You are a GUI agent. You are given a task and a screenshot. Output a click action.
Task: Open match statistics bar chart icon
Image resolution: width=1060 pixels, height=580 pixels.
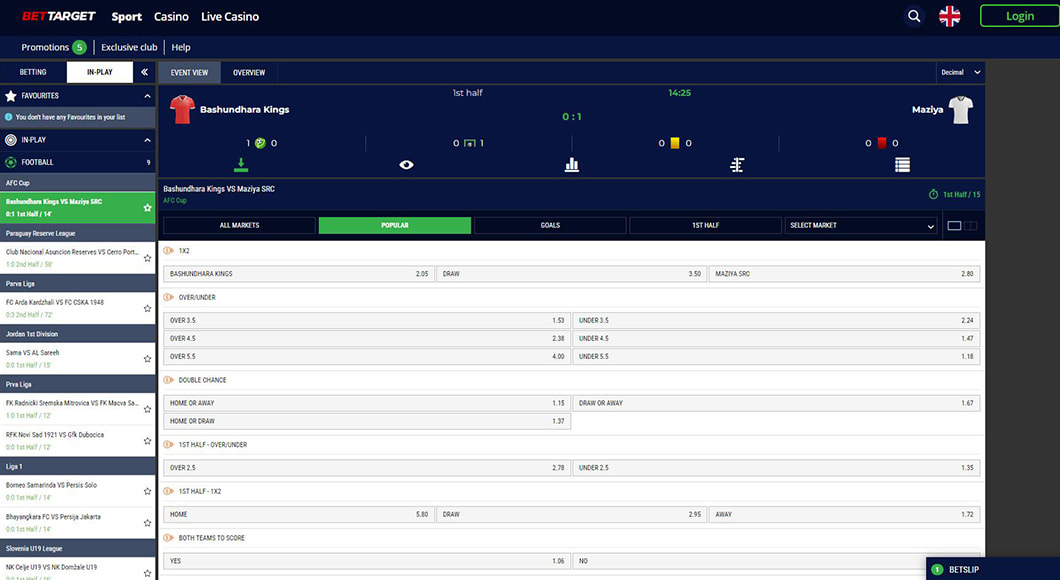pyautogui.click(x=572, y=164)
